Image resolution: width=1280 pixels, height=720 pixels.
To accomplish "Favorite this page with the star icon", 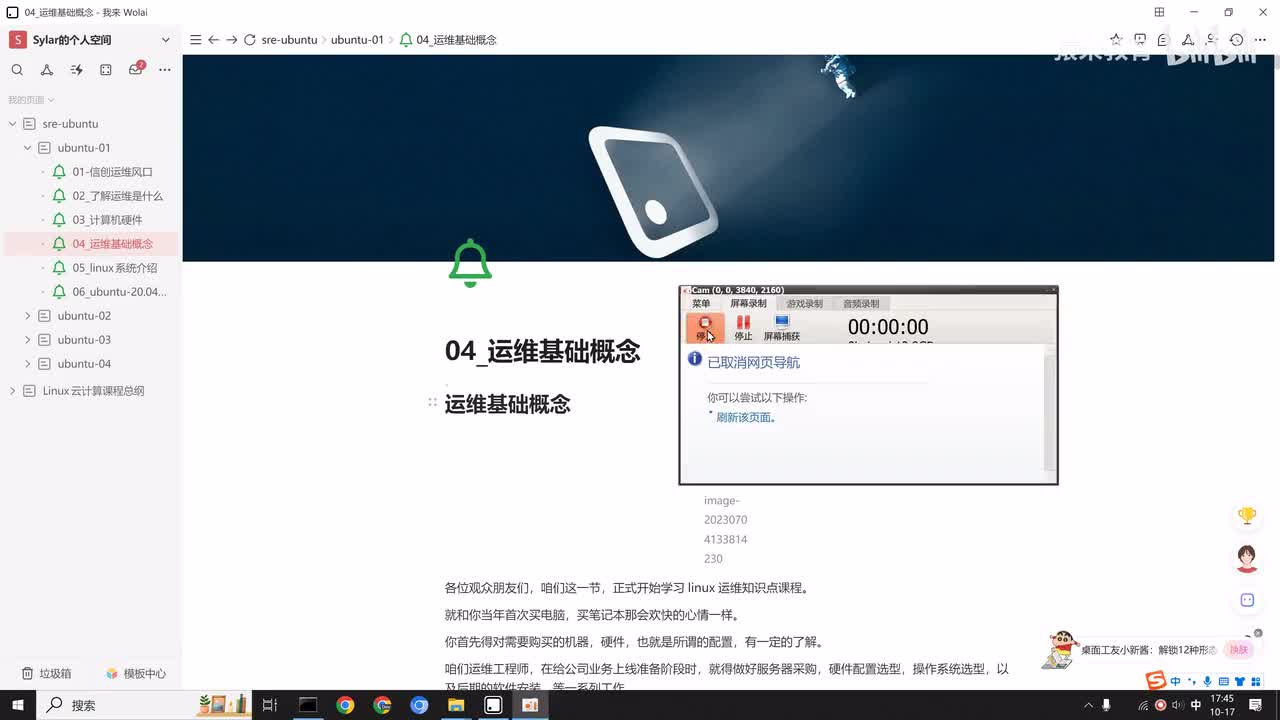I will 1116,40.
